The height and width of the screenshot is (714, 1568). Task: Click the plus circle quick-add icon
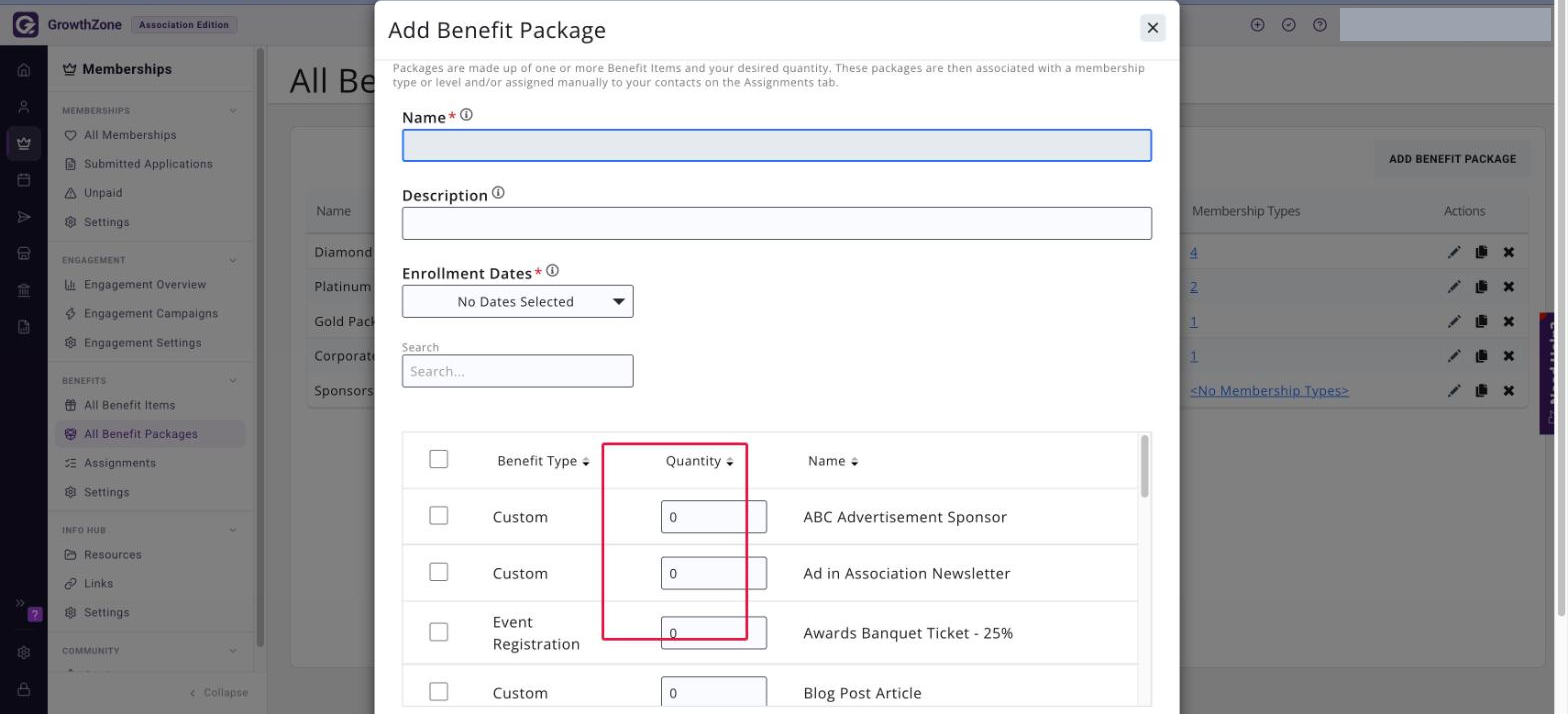click(1258, 25)
